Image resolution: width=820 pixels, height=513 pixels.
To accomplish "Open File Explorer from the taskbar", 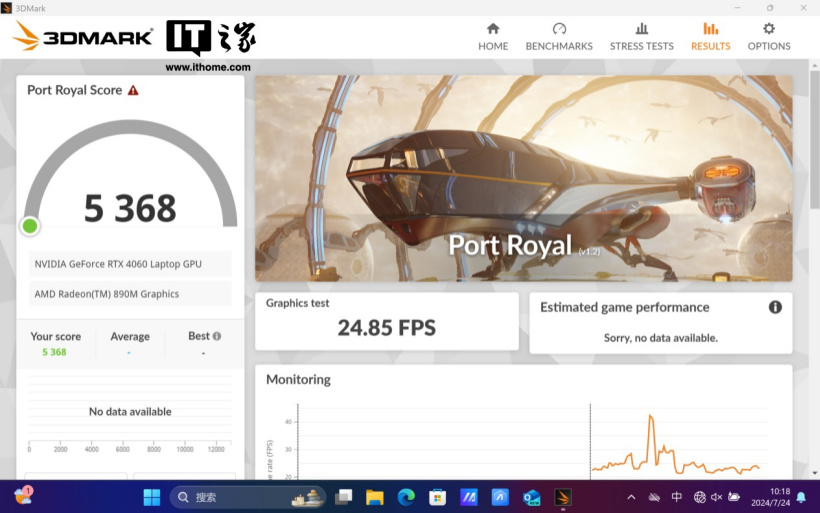I will coord(374,497).
